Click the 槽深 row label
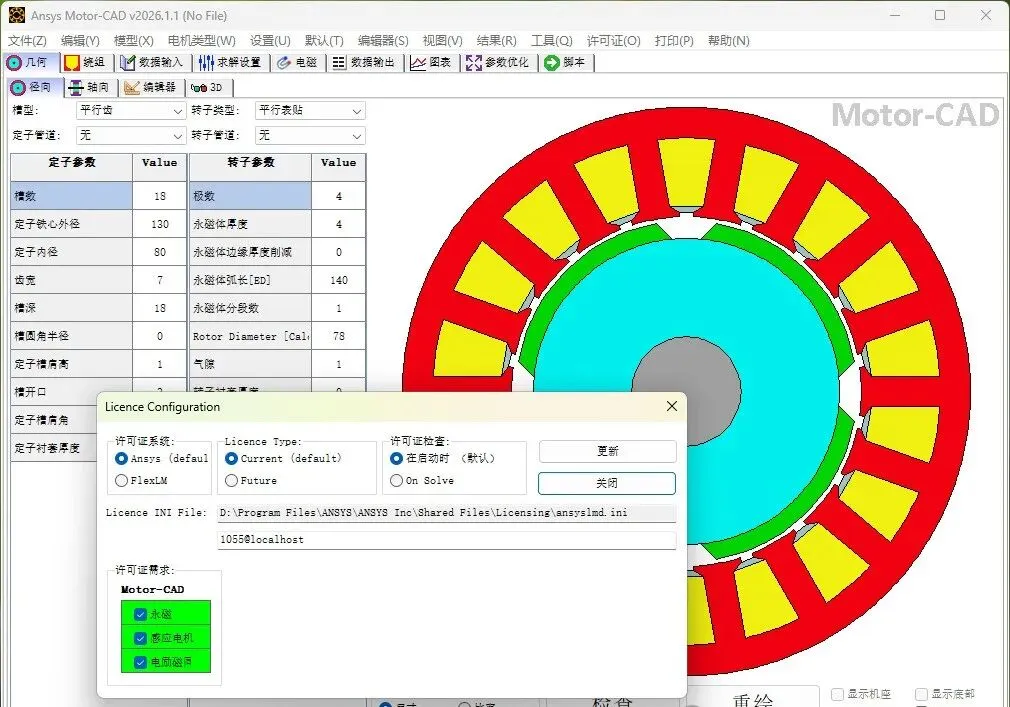The image size is (1010, 707). click(71, 308)
